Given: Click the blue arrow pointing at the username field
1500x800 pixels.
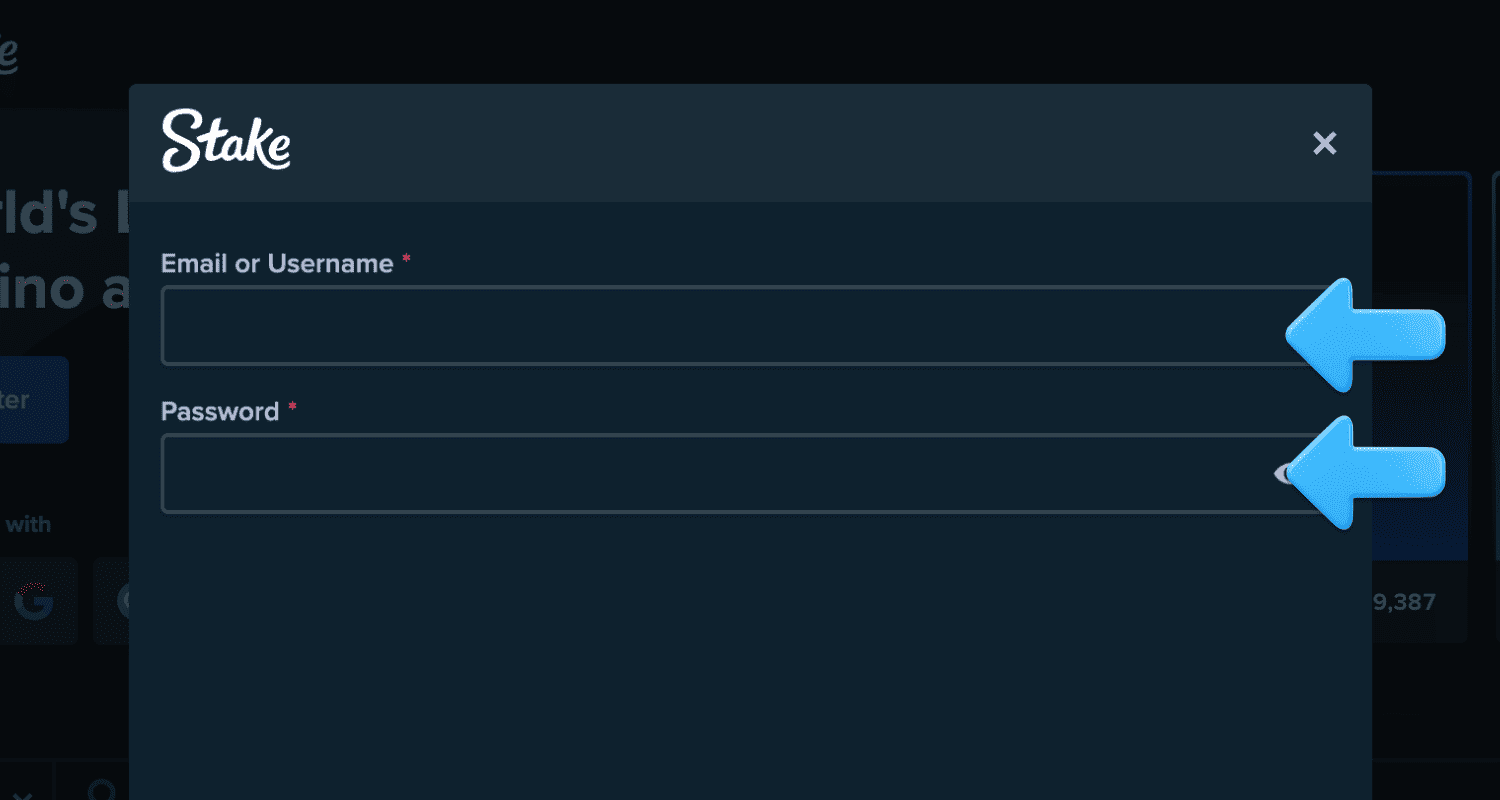Looking at the screenshot, I should [1367, 334].
